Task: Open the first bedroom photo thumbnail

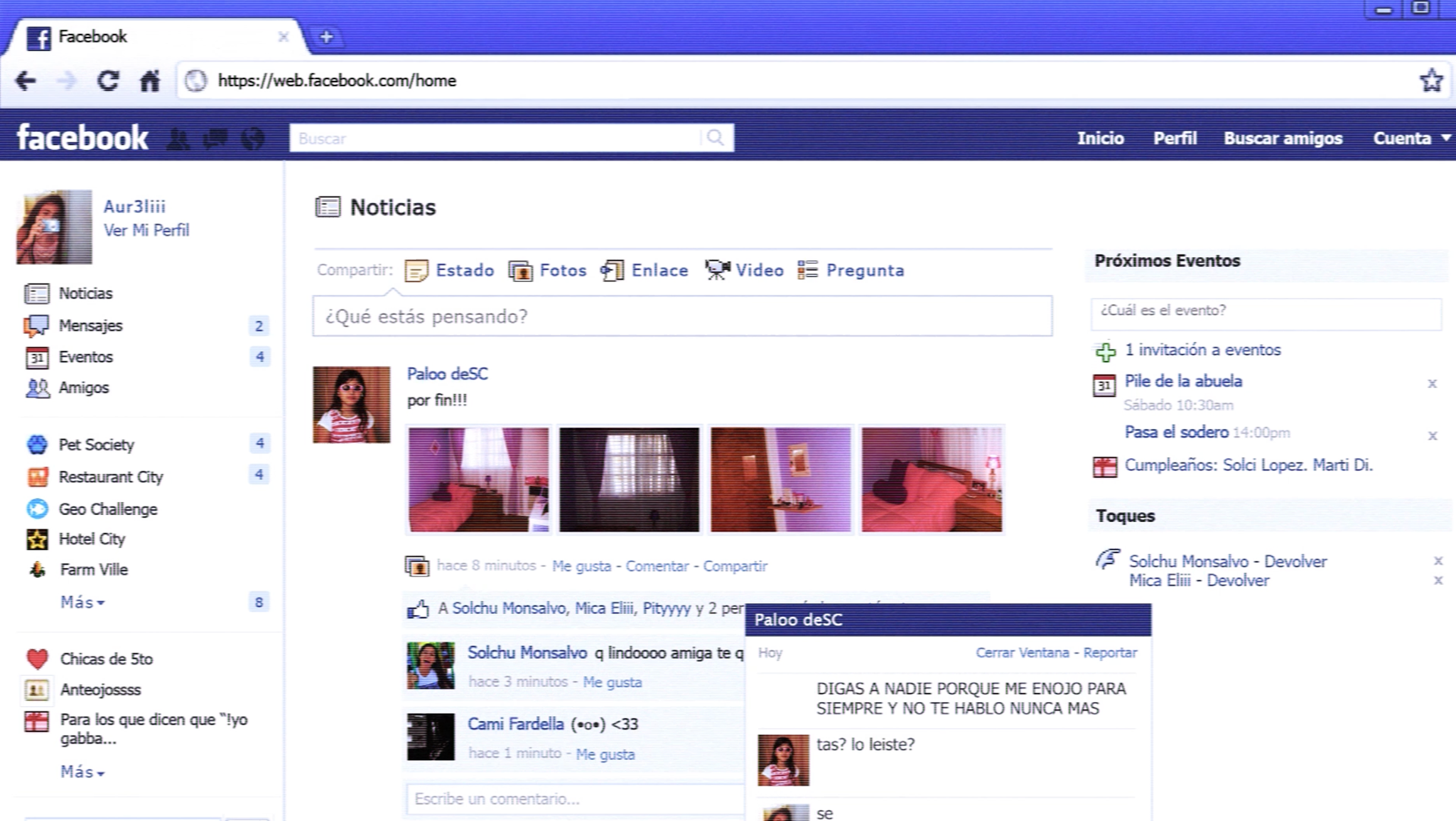Action: click(478, 479)
